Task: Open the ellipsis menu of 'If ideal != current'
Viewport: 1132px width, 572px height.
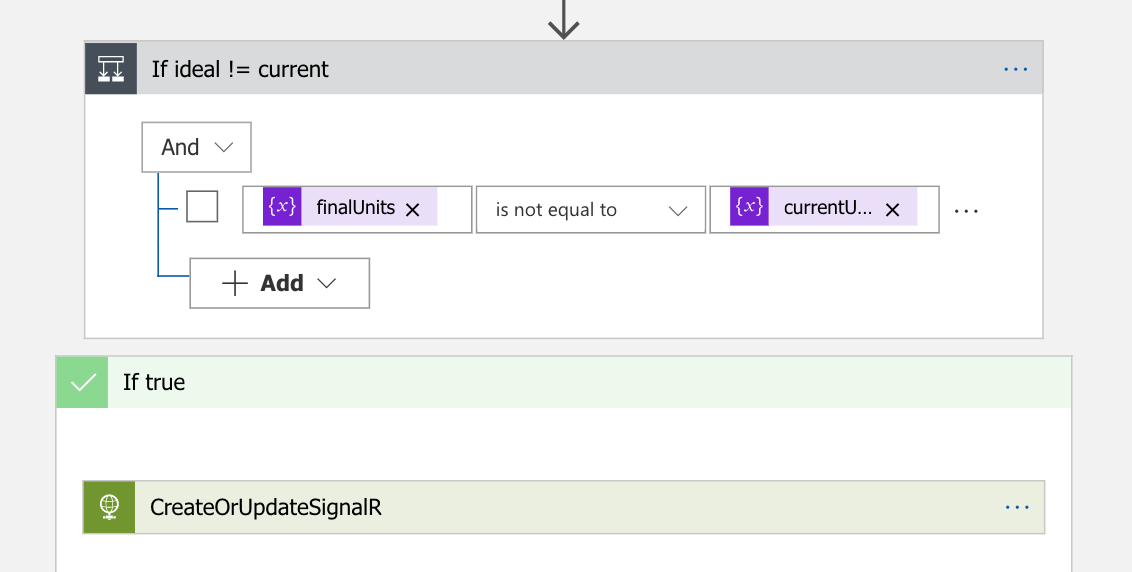Action: pyautogui.click(x=1016, y=69)
